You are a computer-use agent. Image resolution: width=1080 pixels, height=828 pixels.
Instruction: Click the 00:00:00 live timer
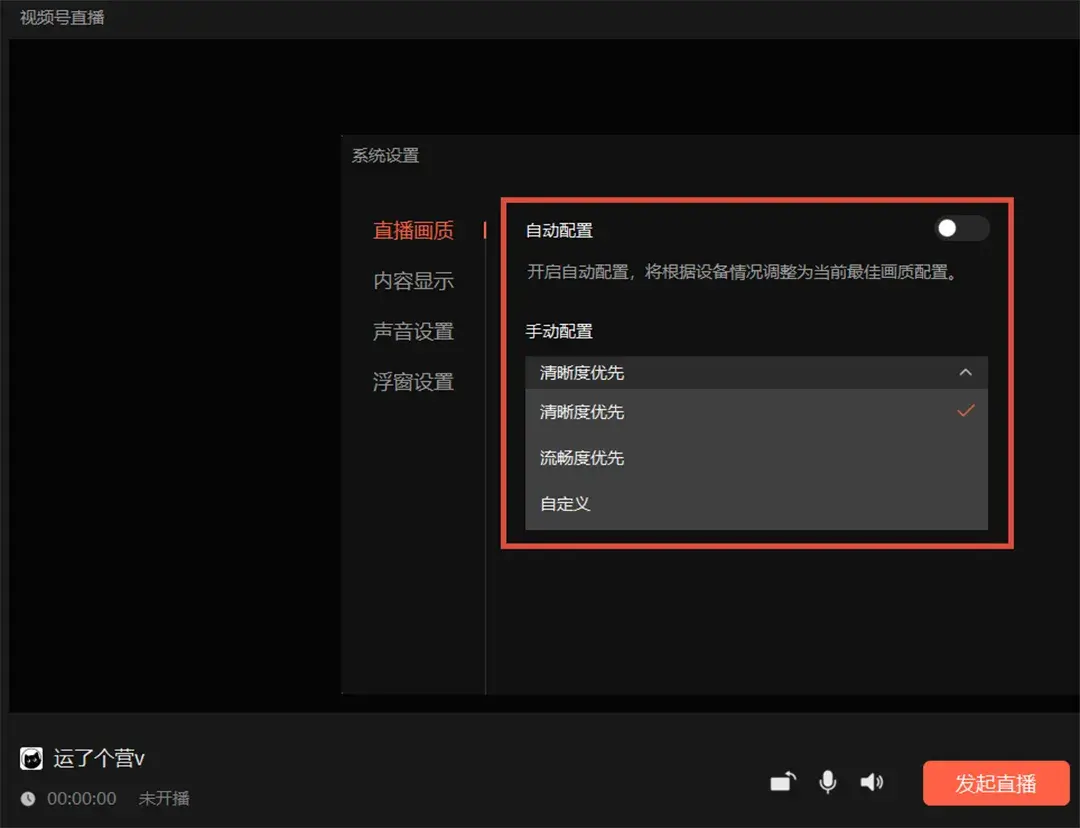(x=81, y=799)
